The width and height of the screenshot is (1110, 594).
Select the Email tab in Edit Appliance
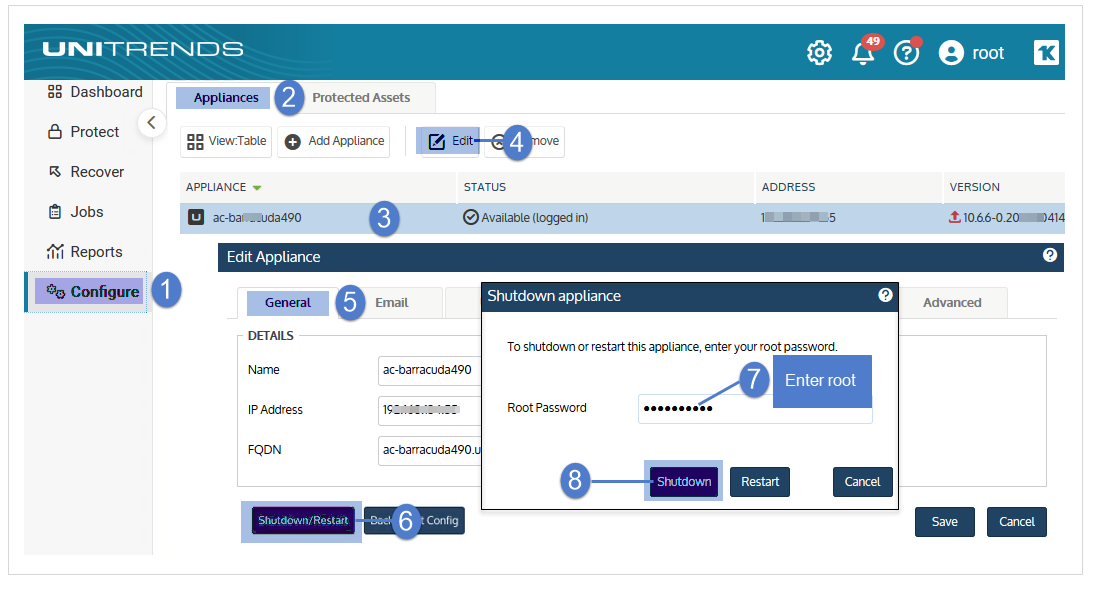pyautogui.click(x=391, y=303)
